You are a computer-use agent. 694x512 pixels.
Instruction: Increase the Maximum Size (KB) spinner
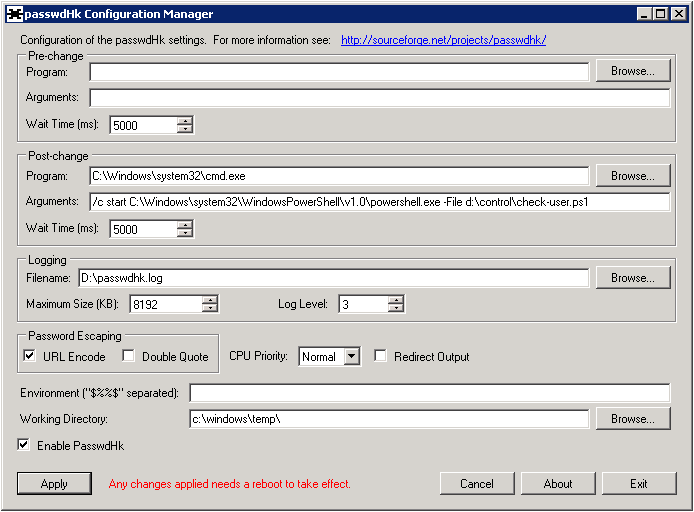(x=210, y=300)
